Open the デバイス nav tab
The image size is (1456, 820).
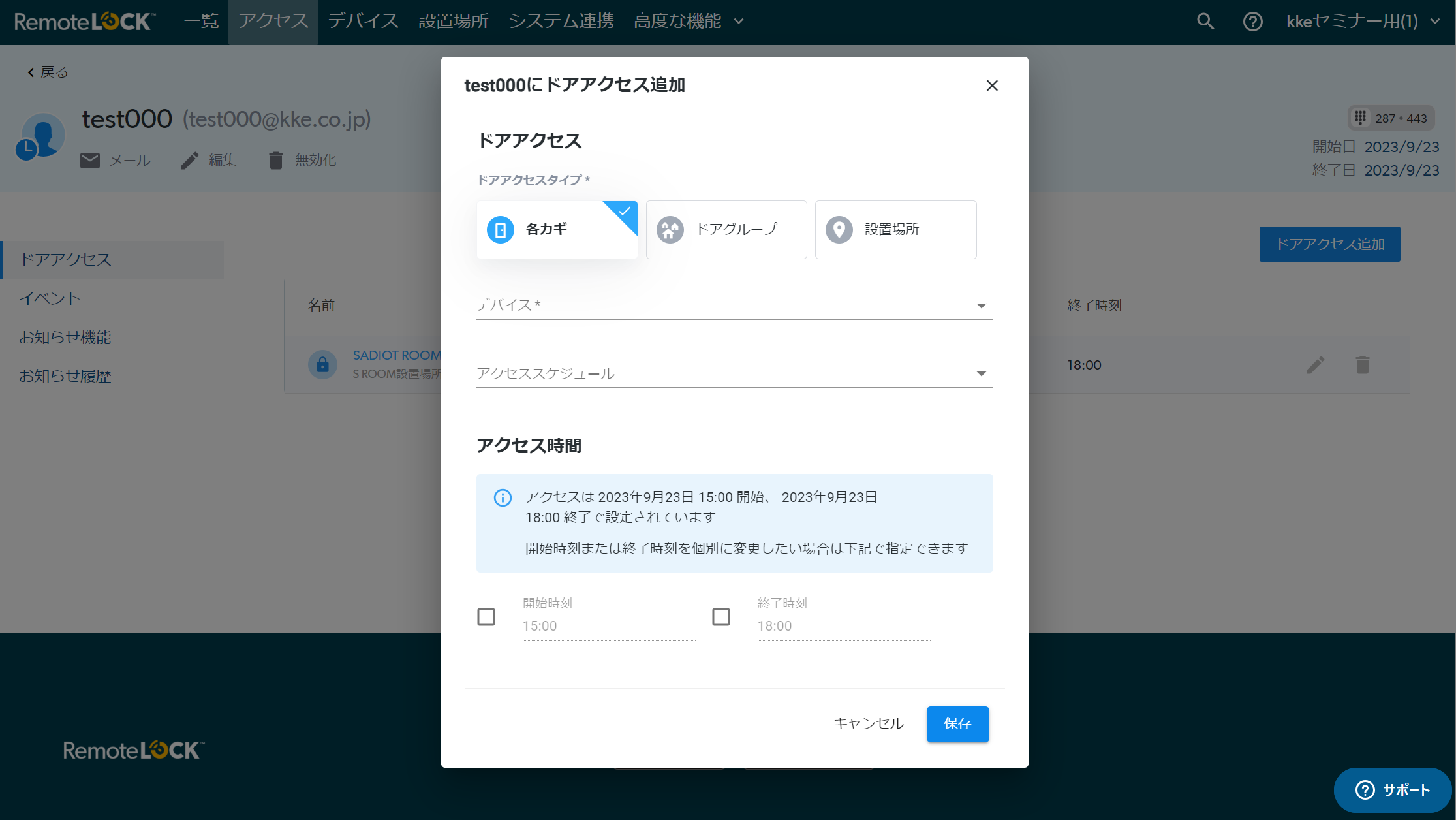click(364, 22)
